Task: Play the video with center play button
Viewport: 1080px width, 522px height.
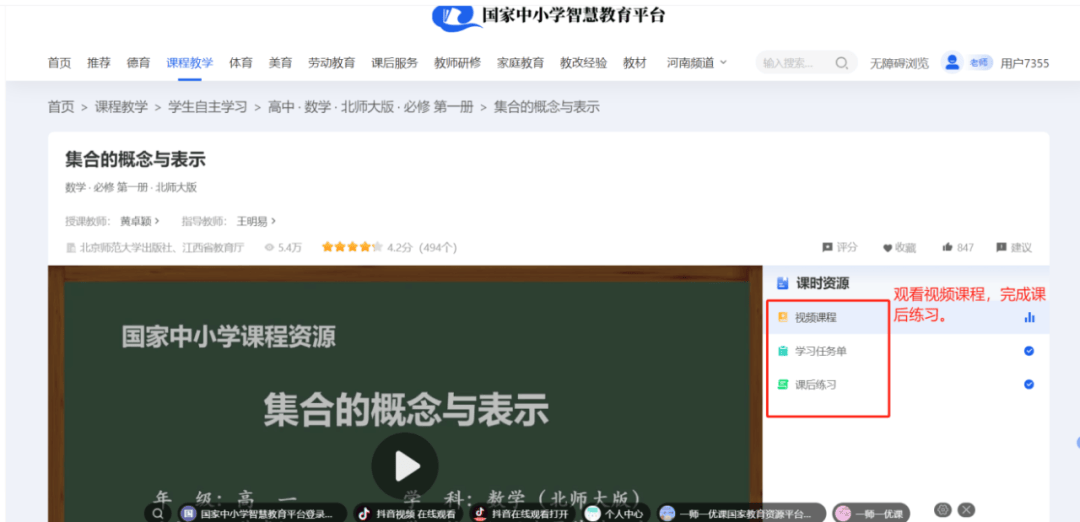Action: (x=405, y=467)
